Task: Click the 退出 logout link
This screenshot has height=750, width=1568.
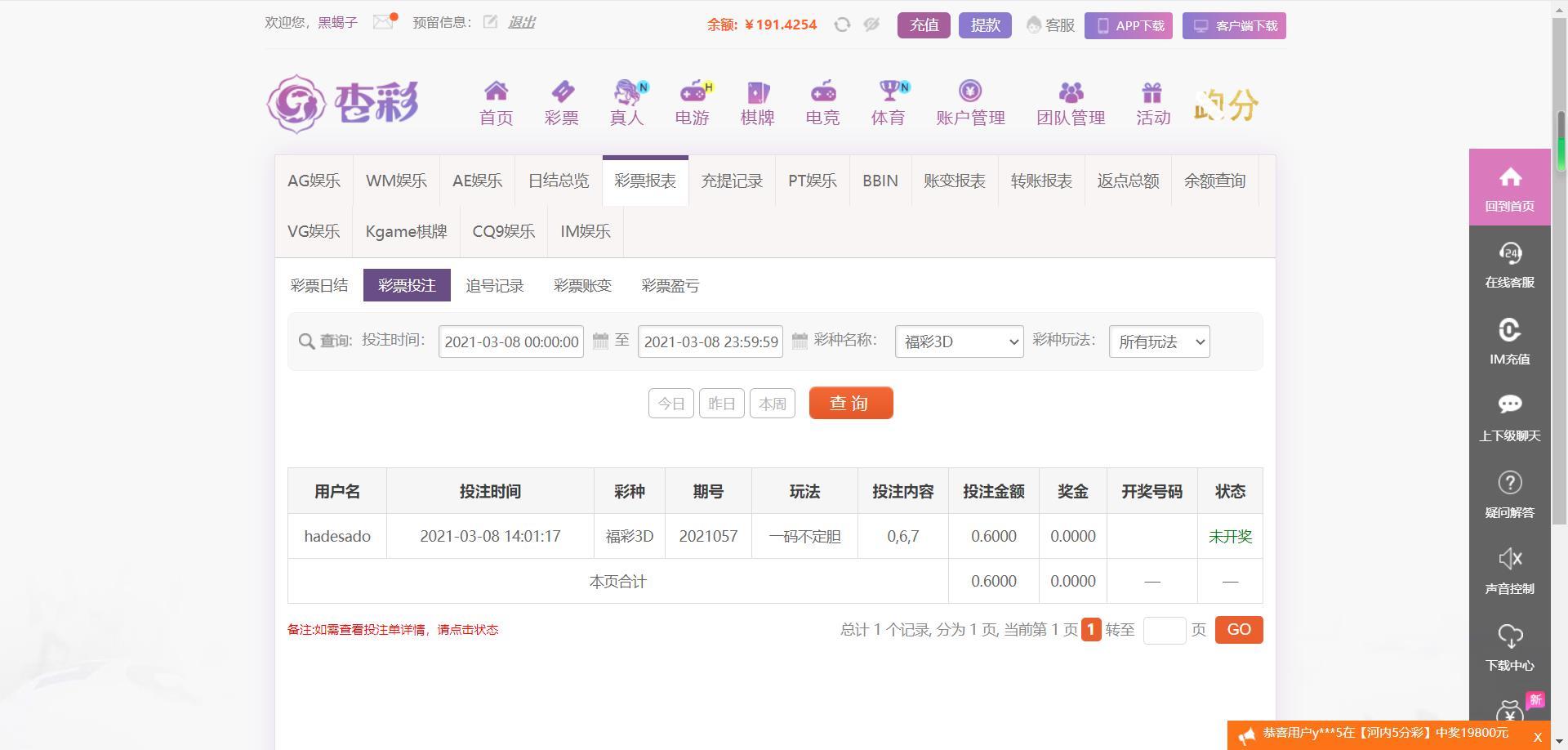Action: pos(521,22)
